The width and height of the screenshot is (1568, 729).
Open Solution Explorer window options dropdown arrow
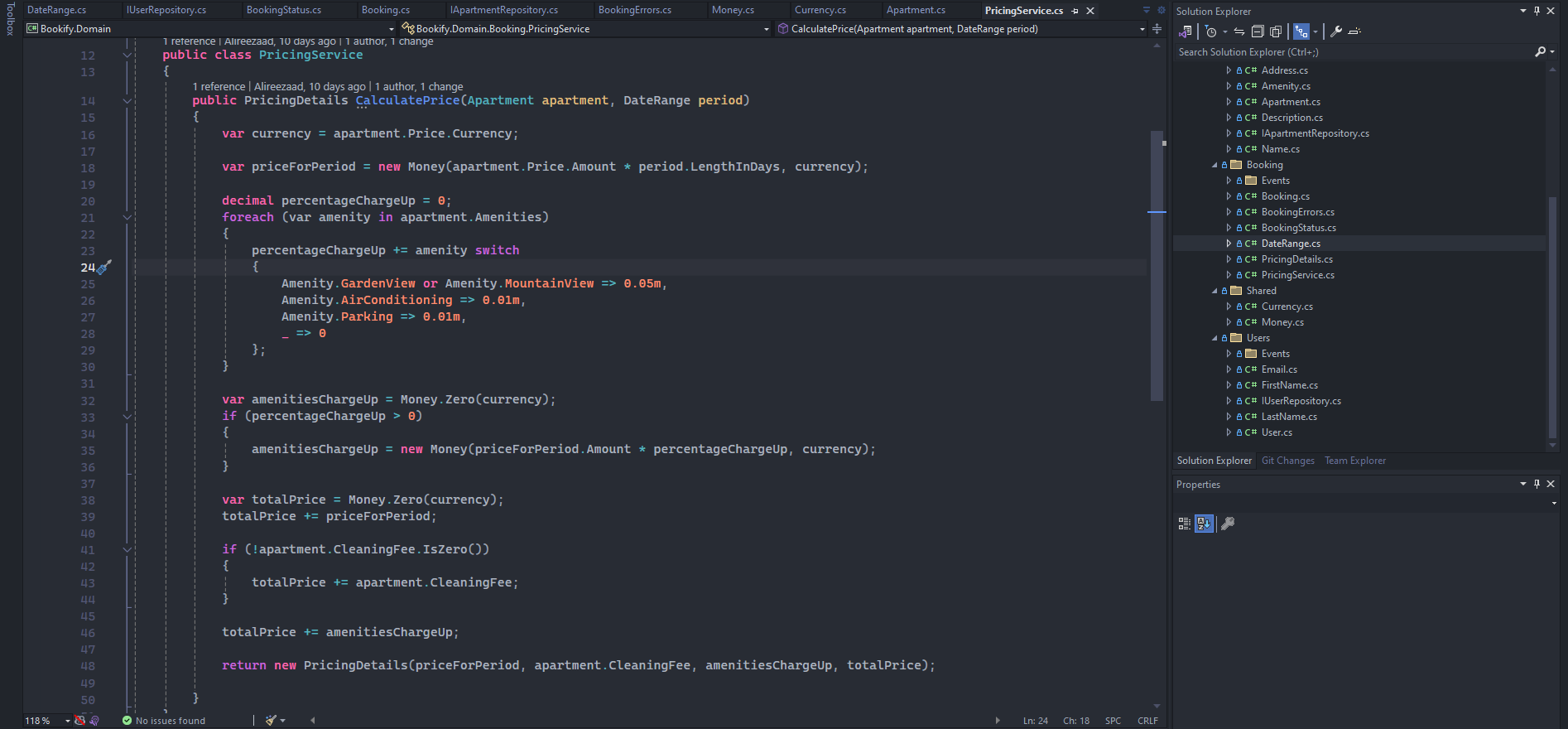pyautogui.click(x=1523, y=11)
